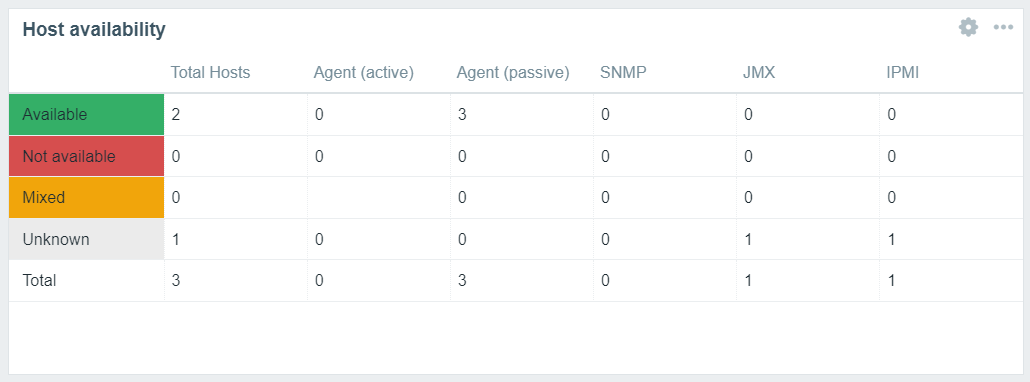Click the Agent (passive) column header

point(512,72)
